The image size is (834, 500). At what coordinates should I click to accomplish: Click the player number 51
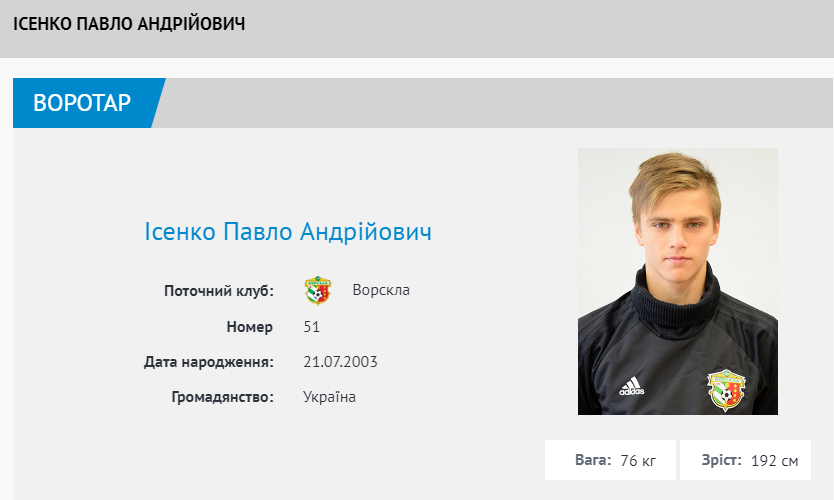311,327
